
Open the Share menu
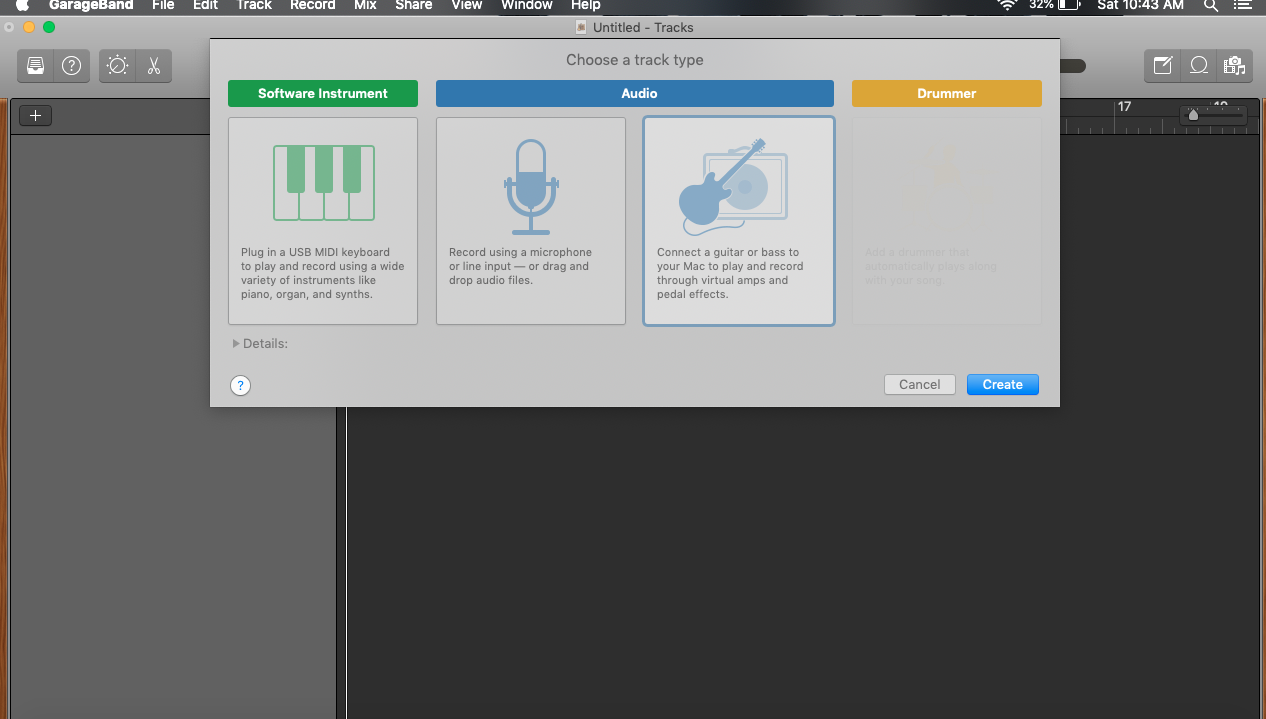(x=414, y=5)
